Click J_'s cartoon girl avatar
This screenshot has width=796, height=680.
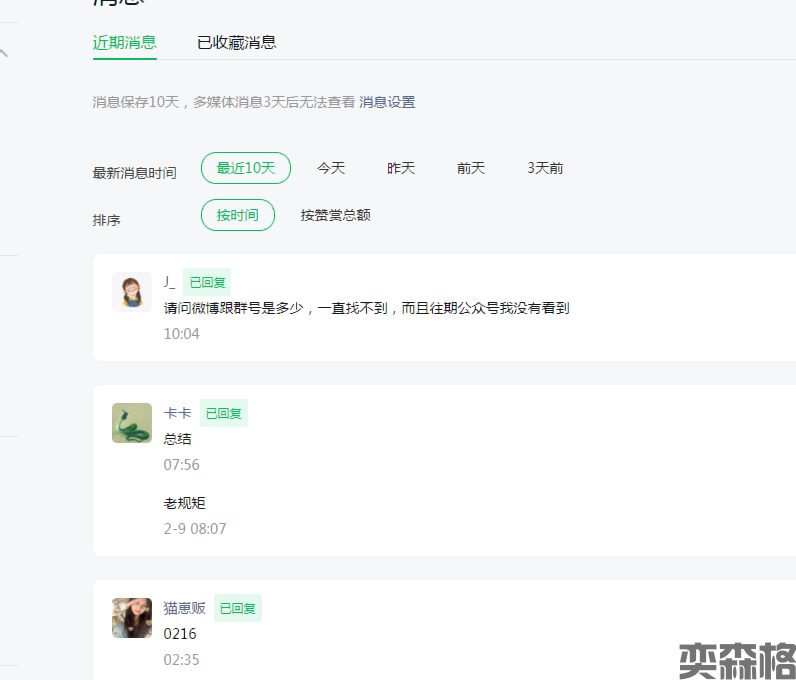[x=131, y=292]
